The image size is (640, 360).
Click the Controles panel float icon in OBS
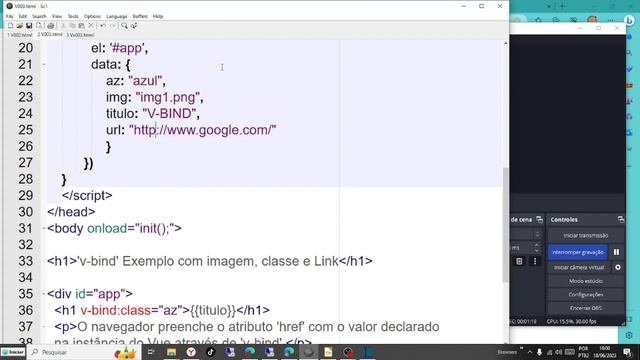(x=621, y=220)
